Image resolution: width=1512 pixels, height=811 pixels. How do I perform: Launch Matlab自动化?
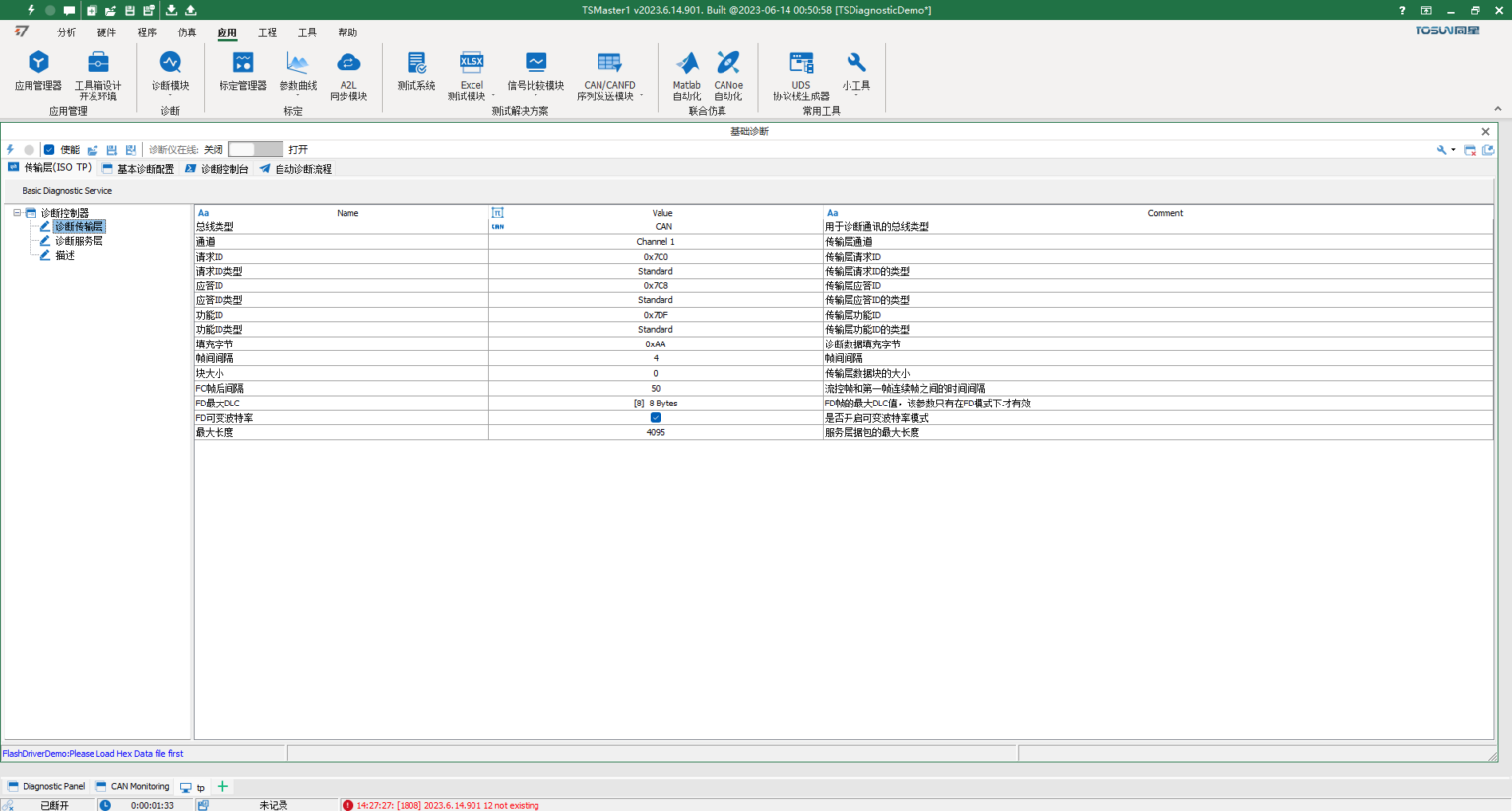click(686, 74)
